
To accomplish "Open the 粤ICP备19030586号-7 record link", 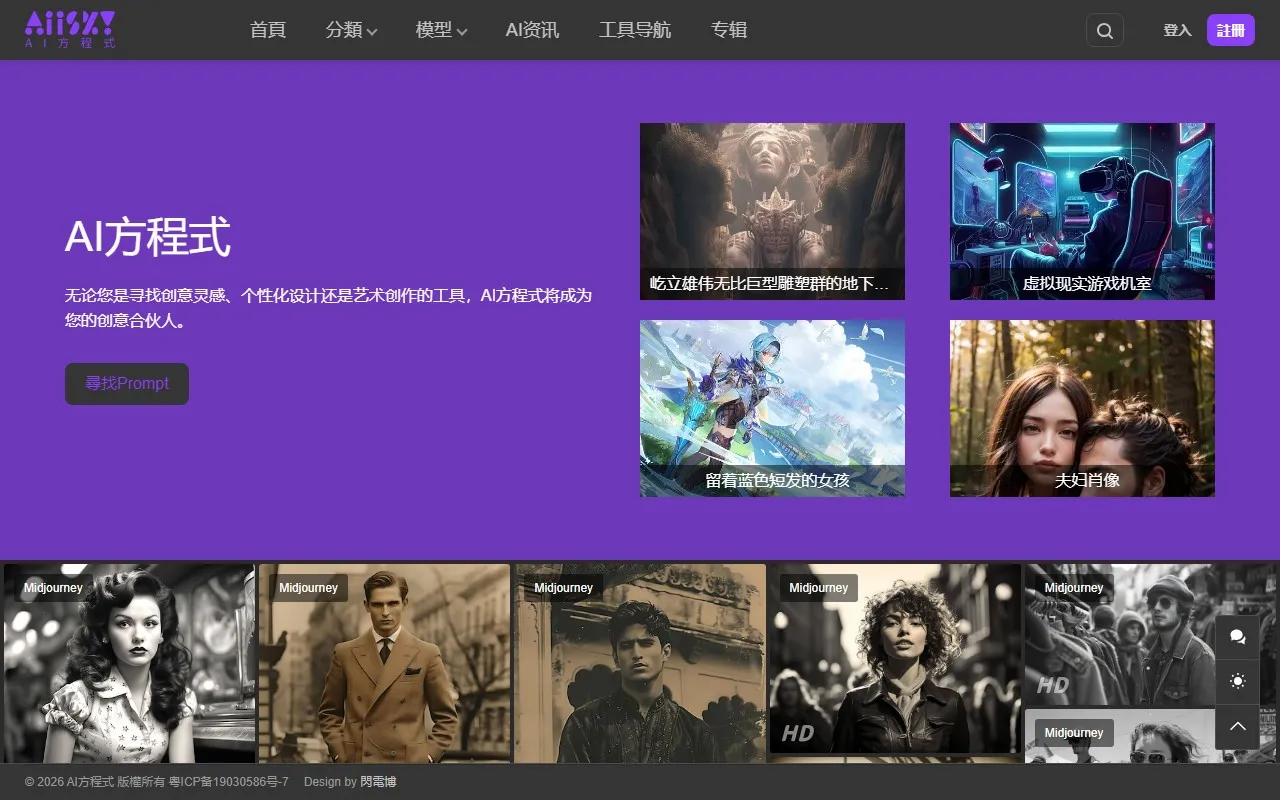I will [230, 781].
